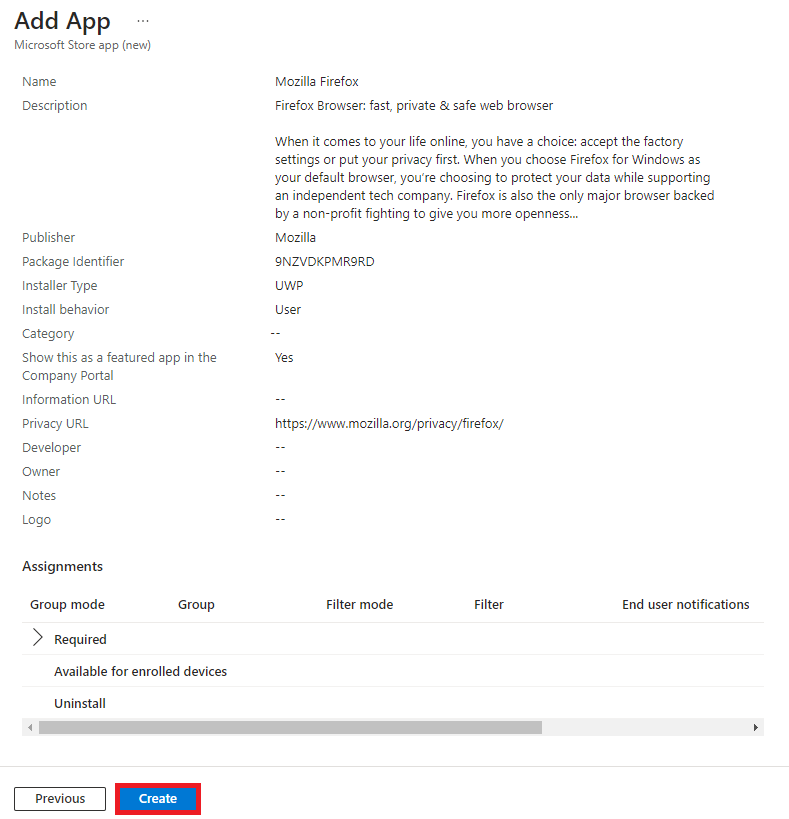Click the End user notifications column header
The width and height of the screenshot is (789, 819).
point(686,604)
